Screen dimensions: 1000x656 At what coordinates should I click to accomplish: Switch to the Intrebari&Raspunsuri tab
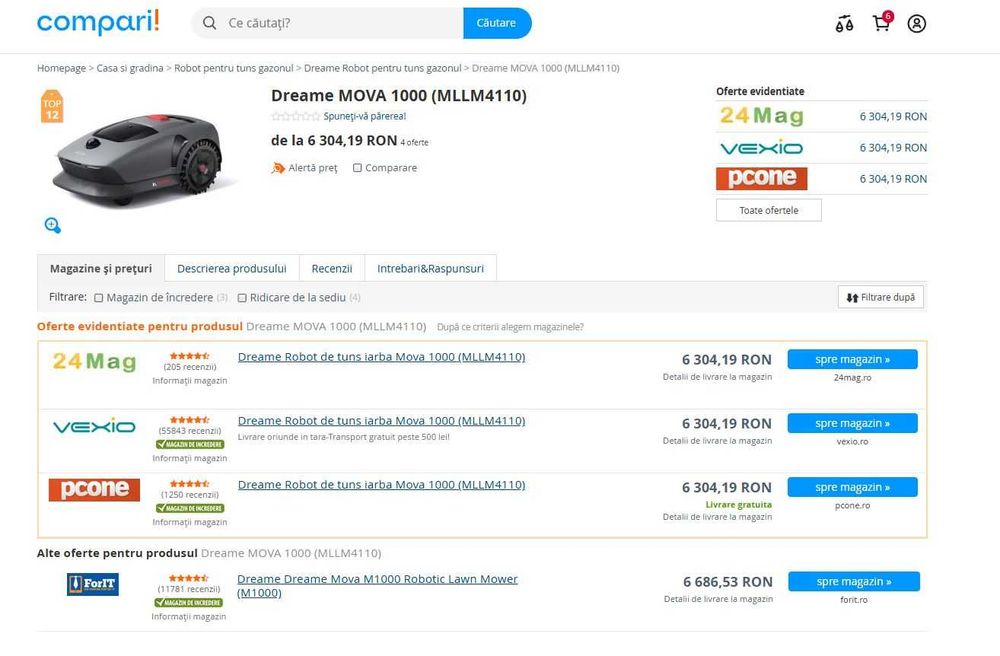430,268
